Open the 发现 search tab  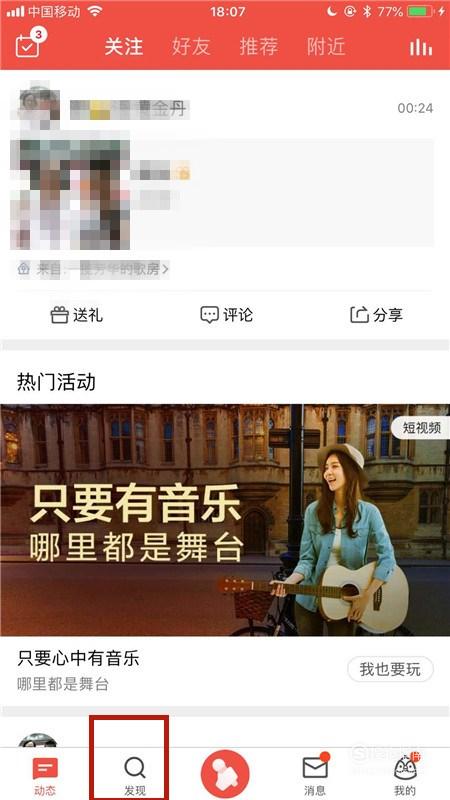[135, 776]
